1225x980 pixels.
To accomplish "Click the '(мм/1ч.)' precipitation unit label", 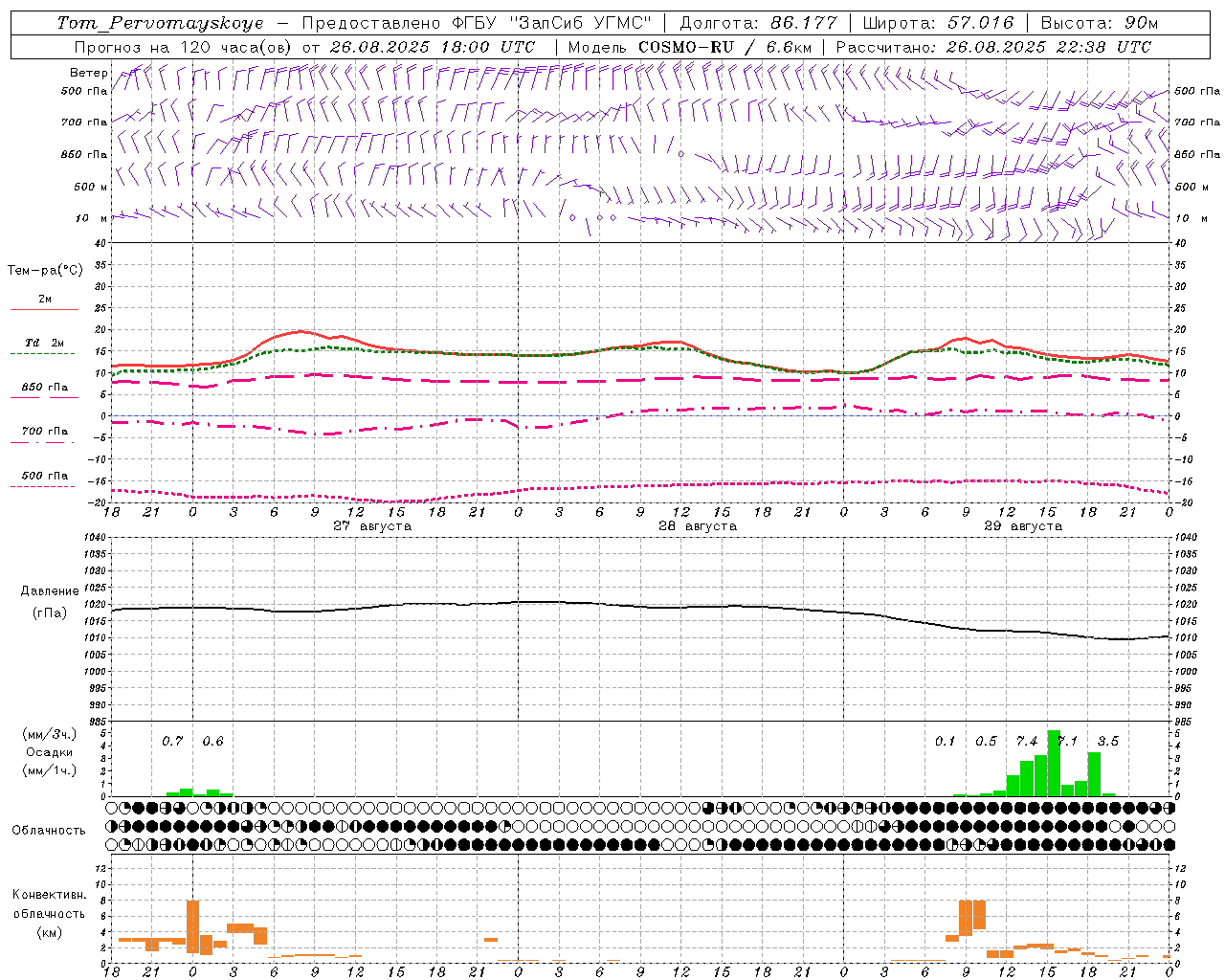I will click(50, 770).
